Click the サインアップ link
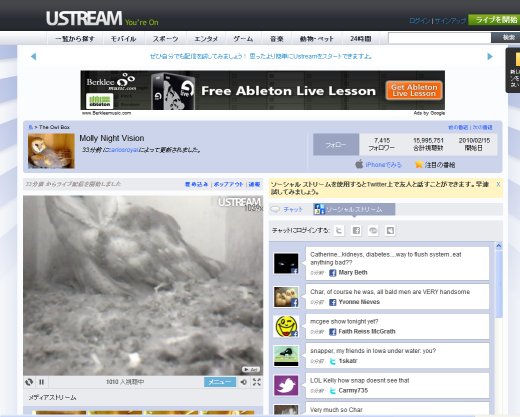The image size is (520, 417). [x=450, y=21]
